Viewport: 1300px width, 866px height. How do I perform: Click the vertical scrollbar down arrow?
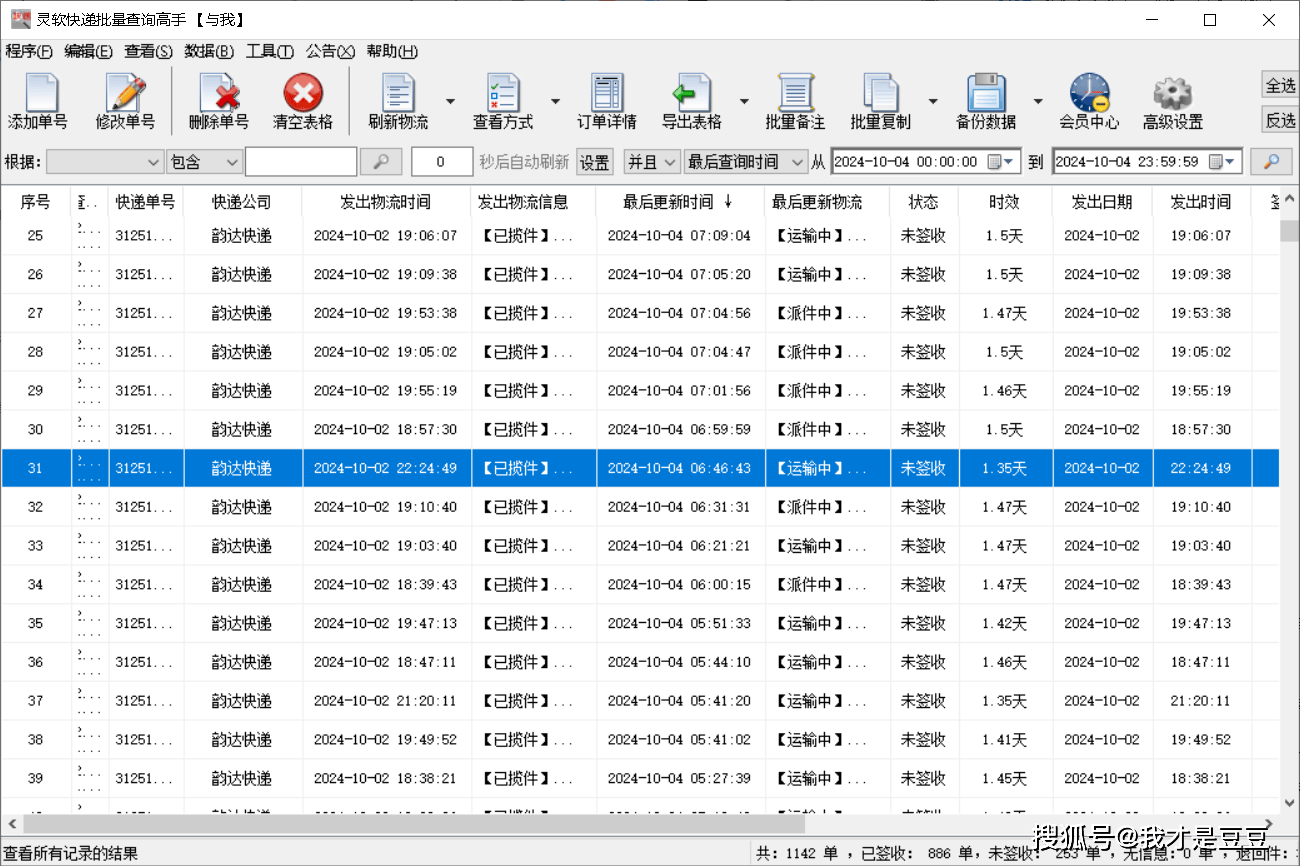[1289, 802]
